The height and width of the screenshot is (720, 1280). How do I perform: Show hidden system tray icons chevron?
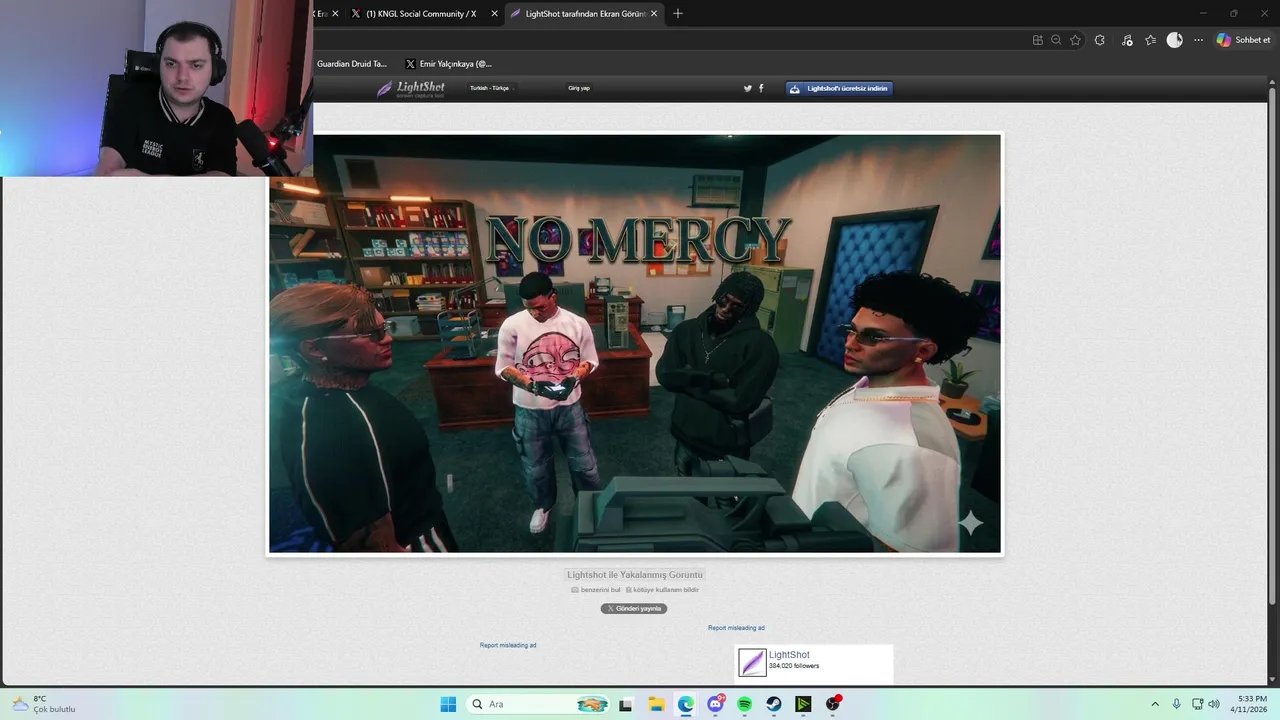[1155, 704]
